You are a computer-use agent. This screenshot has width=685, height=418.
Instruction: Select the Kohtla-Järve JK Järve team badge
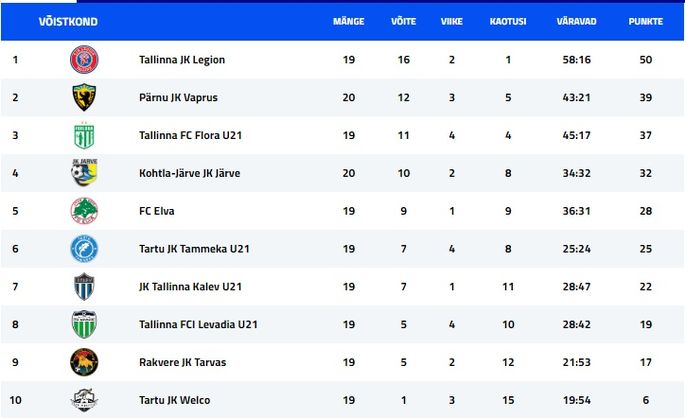(84, 173)
